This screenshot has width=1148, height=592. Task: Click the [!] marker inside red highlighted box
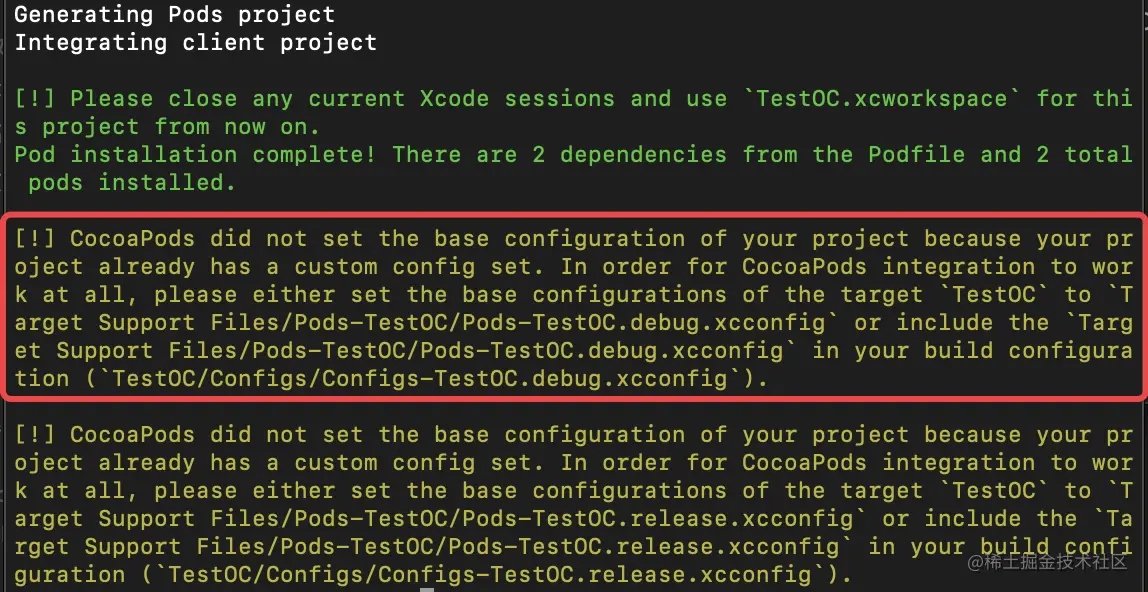tap(35, 239)
